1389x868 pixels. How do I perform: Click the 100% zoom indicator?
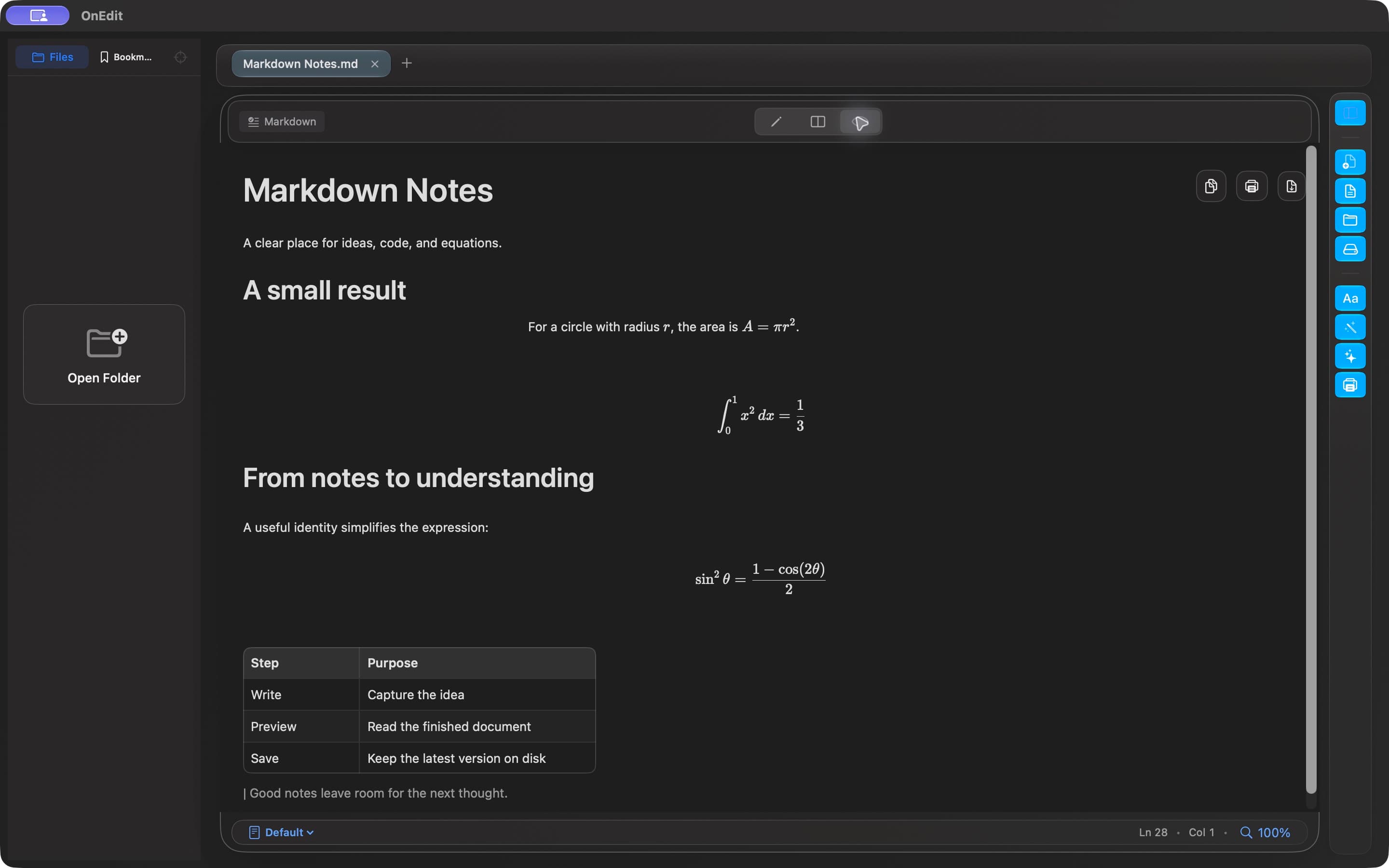click(x=1265, y=832)
